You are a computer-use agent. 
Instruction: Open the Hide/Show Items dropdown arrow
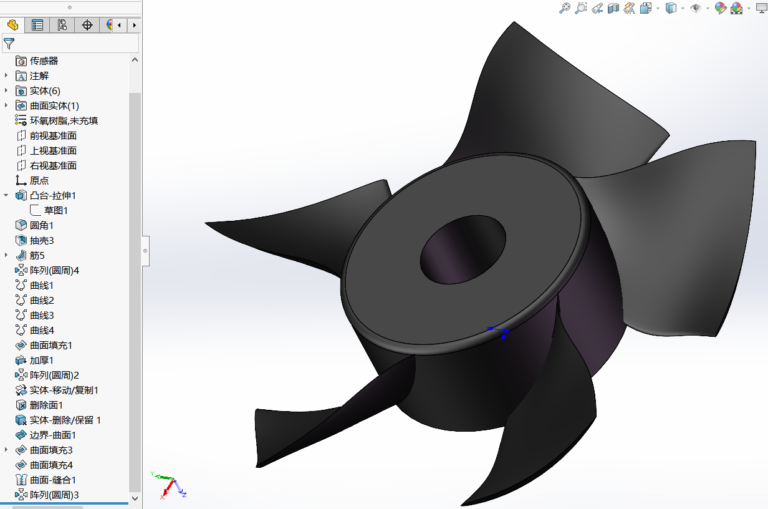(707, 8)
